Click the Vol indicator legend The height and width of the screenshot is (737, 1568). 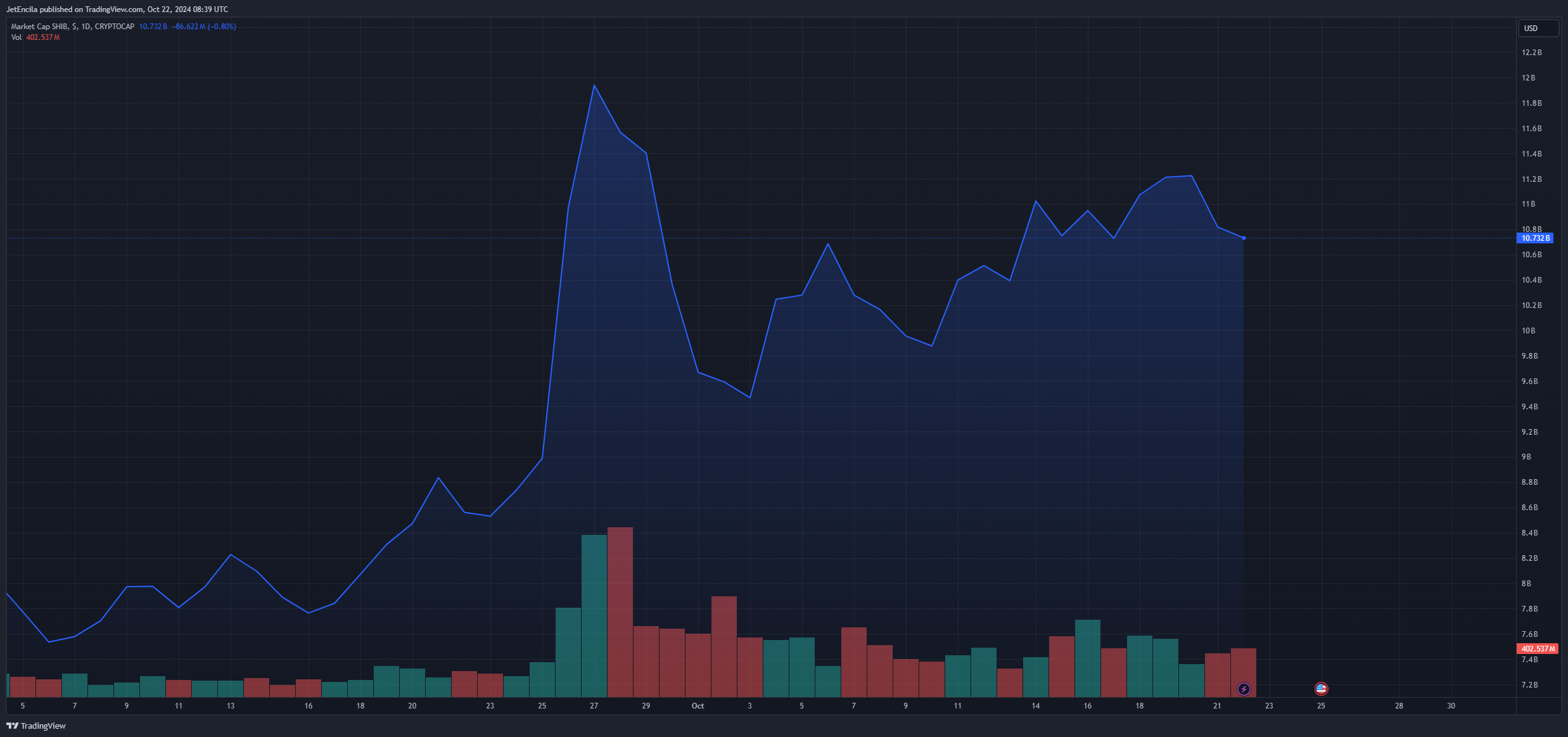pos(16,37)
